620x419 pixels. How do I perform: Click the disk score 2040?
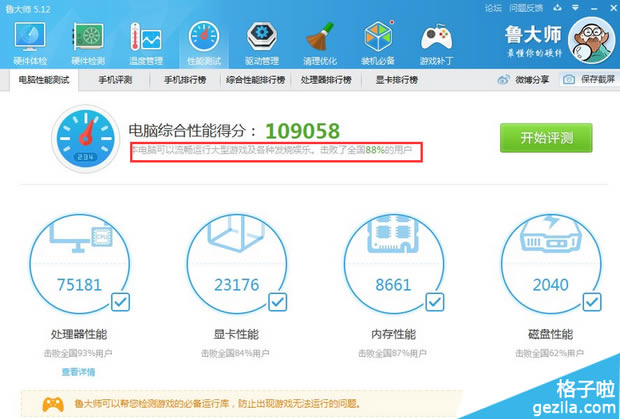point(551,285)
